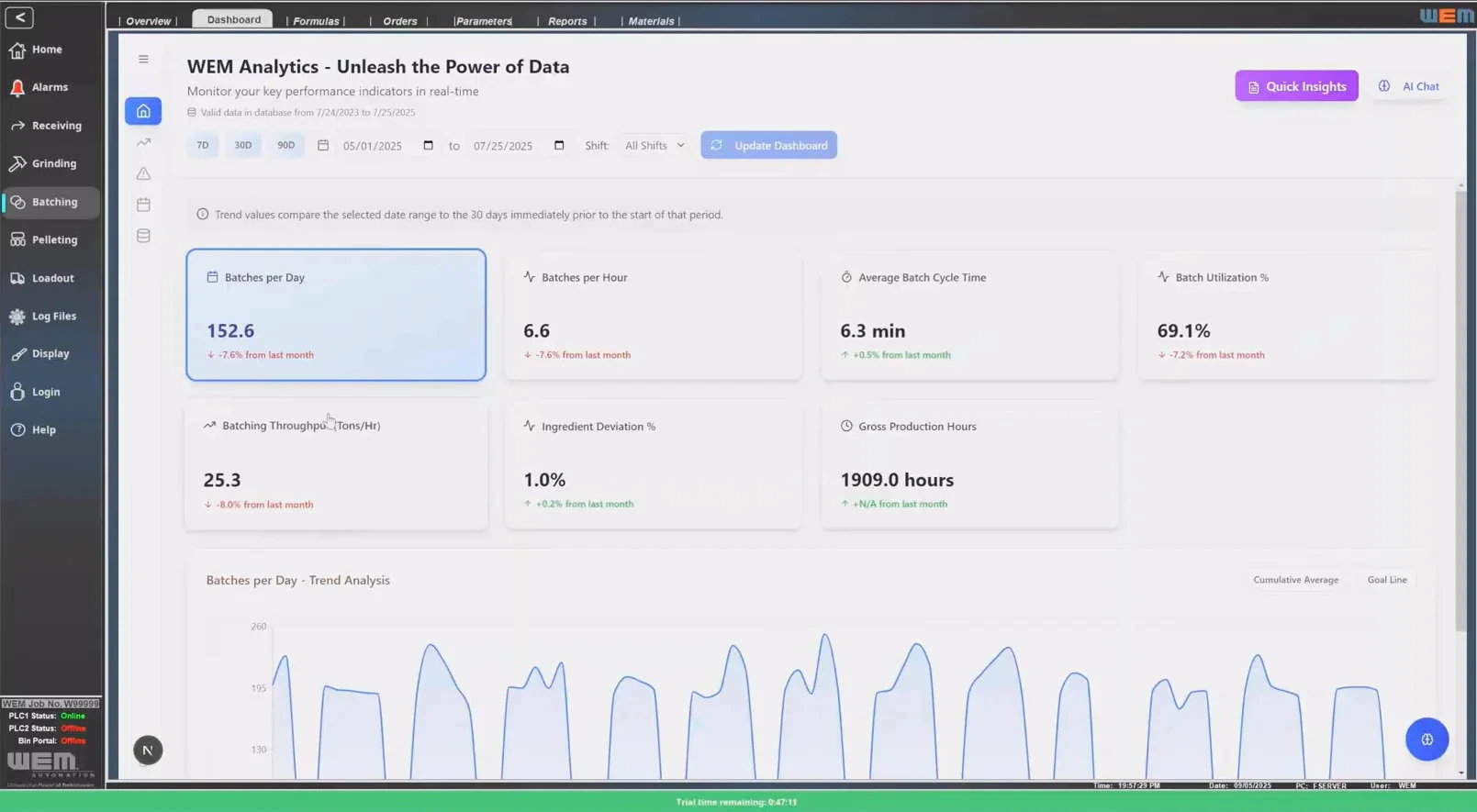Expand the All Shifts dropdown
Screen dimensions: 1477x812
[655, 146]
